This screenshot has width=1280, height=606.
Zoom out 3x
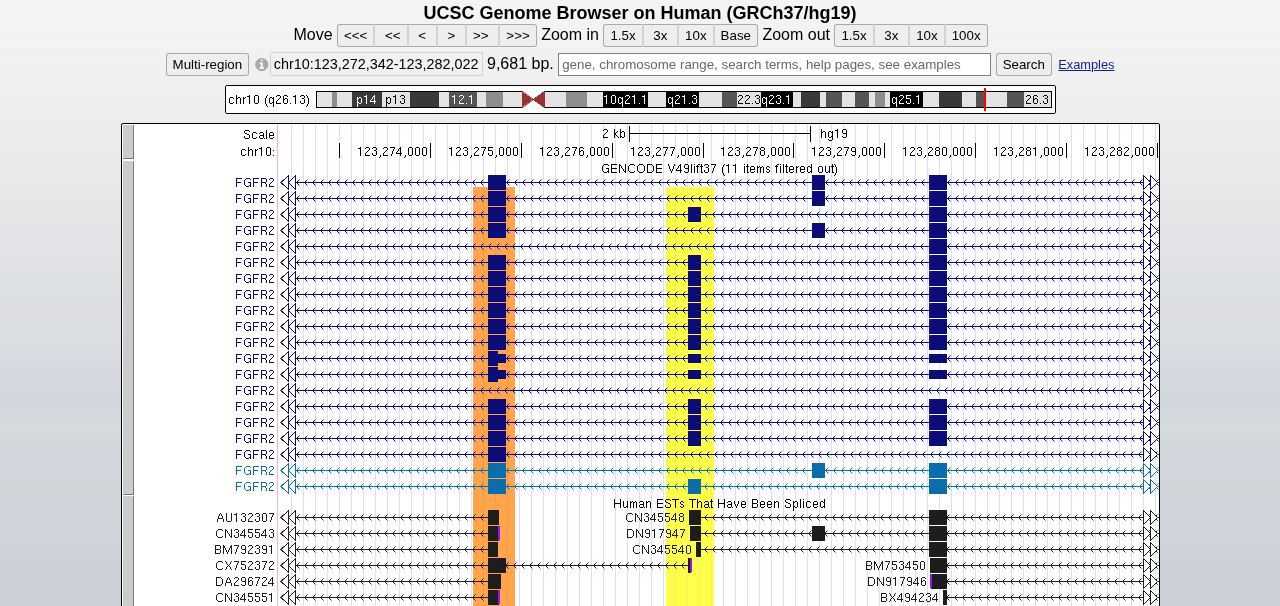click(x=891, y=36)
